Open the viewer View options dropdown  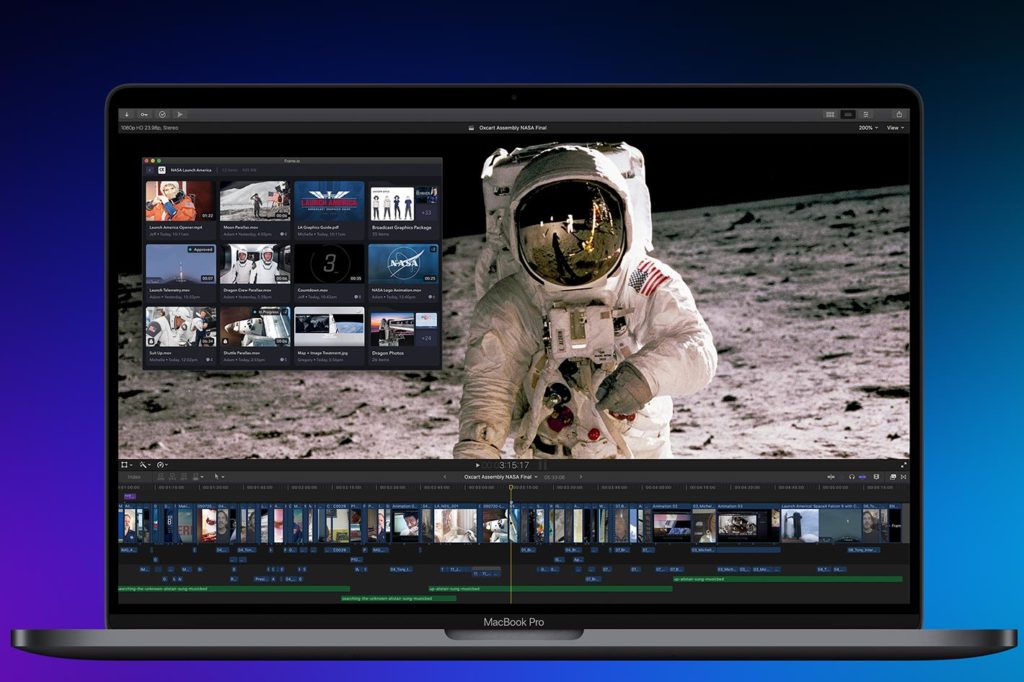coord(895,128)
